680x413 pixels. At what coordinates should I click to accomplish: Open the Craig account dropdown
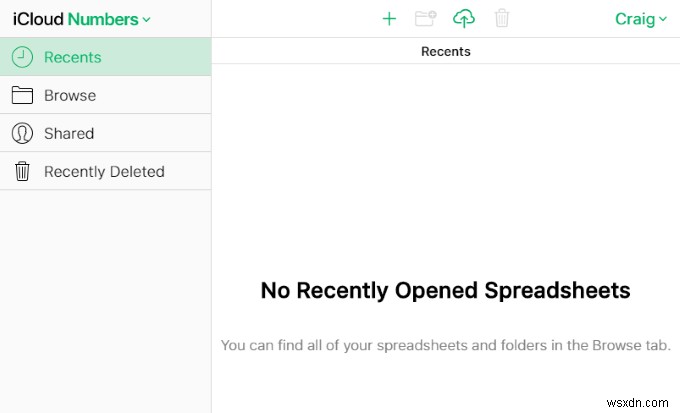click(x=641, y=19)
